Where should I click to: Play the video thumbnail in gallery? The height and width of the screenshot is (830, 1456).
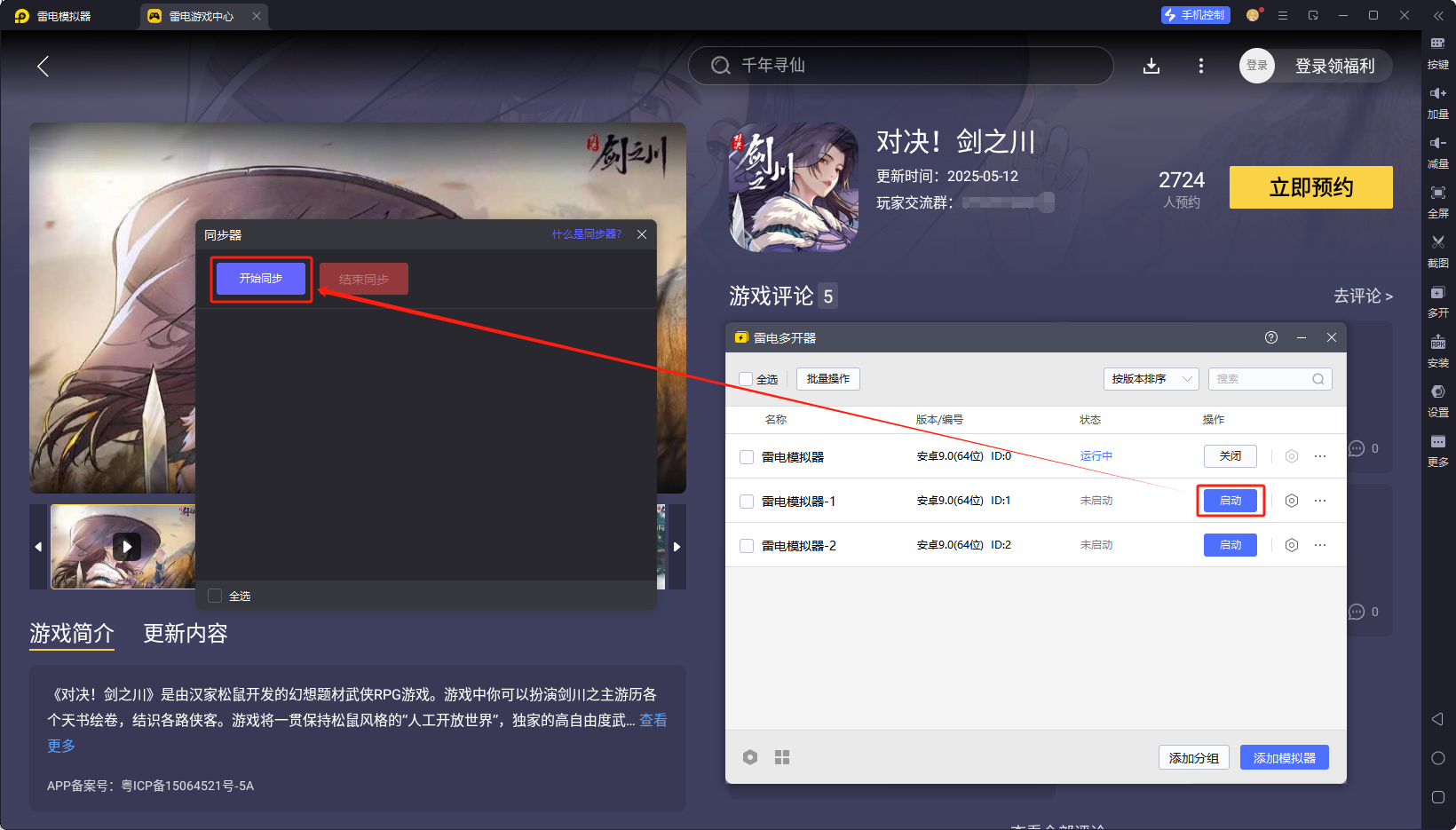coord(126,546)
